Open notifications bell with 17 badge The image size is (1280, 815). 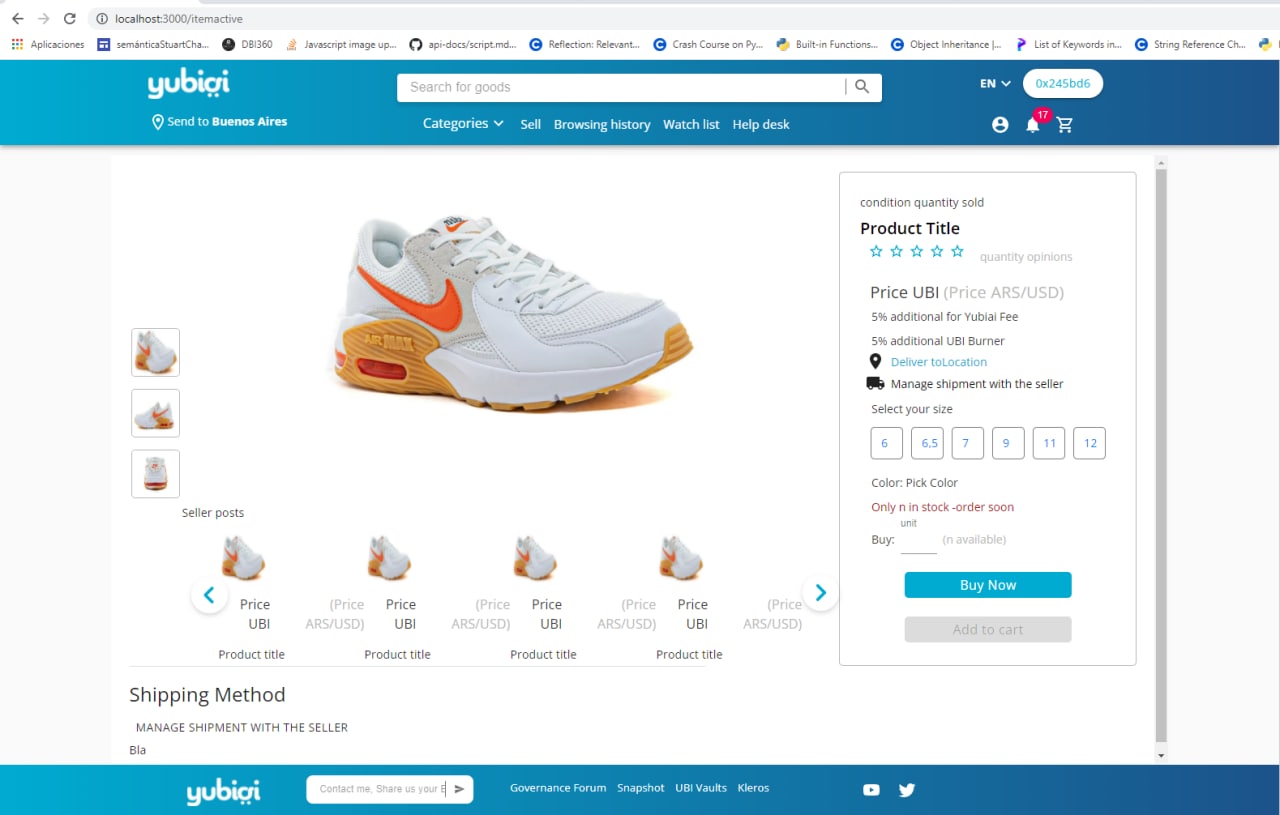[x=1034, y=123]
